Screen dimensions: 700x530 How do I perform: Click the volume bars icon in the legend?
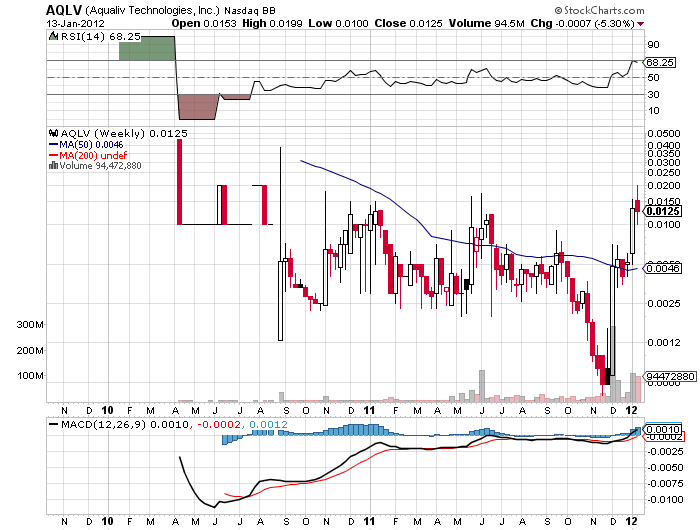click(x=53, y=165)
